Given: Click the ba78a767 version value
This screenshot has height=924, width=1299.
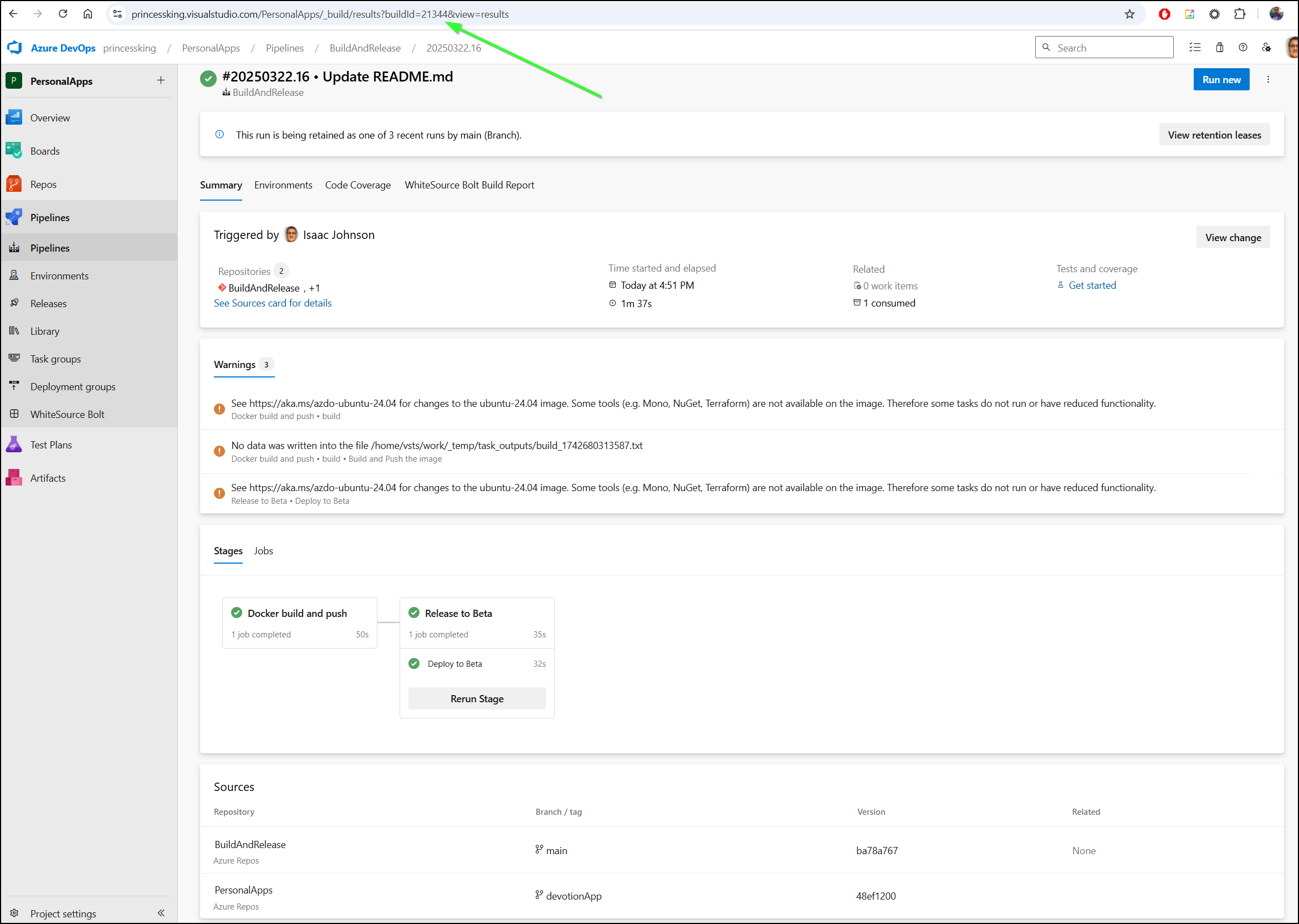Looking at the screenshot, I should click(x=876, y=851).
